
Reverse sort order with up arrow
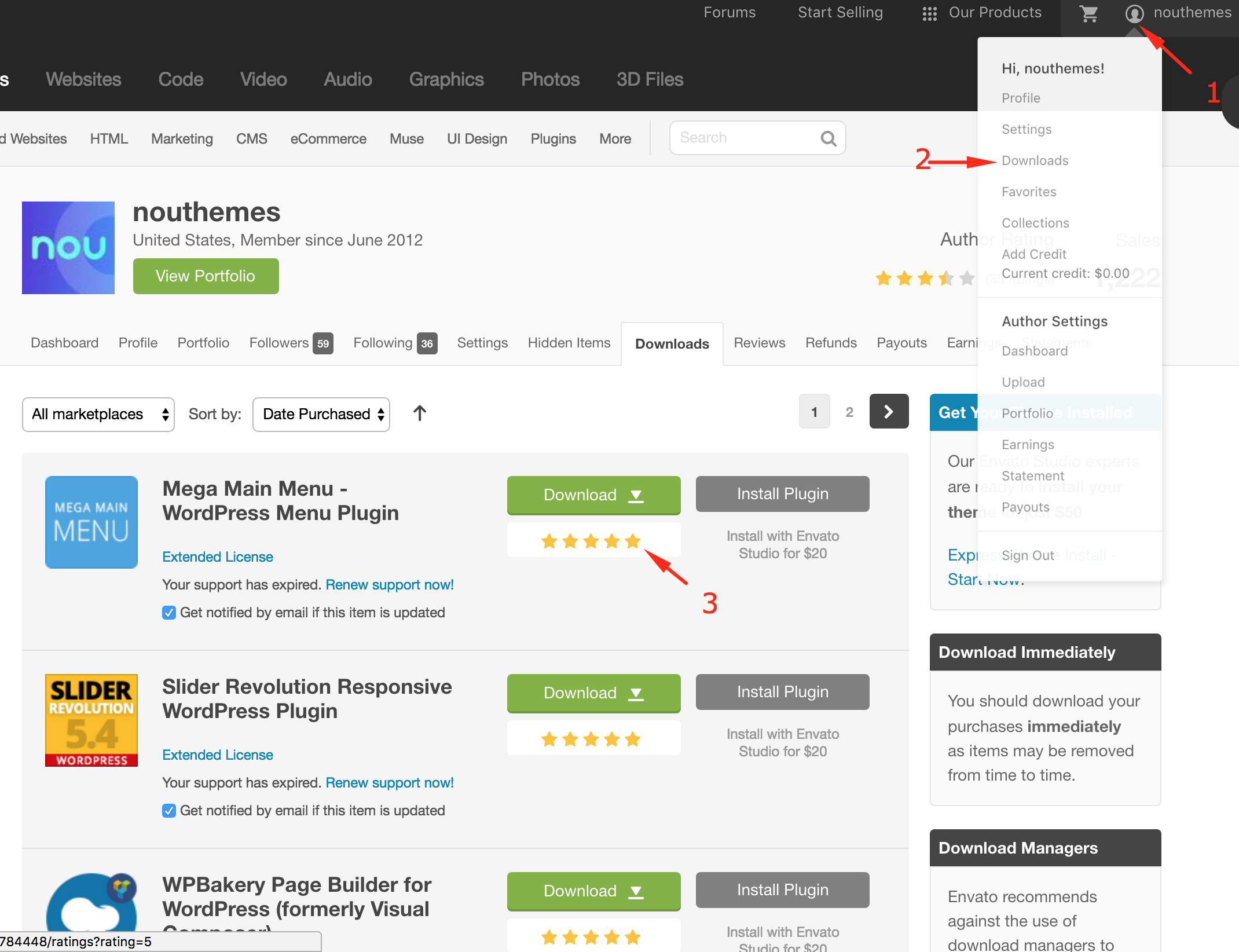point(420,413)
